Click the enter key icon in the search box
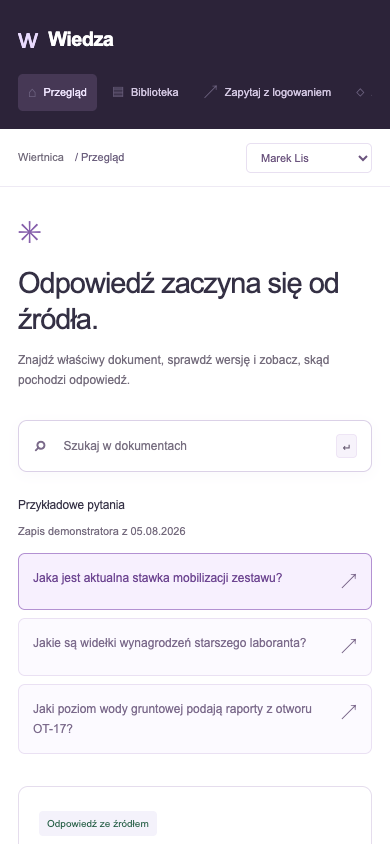 pyautogui.click(x=346, y=446)
